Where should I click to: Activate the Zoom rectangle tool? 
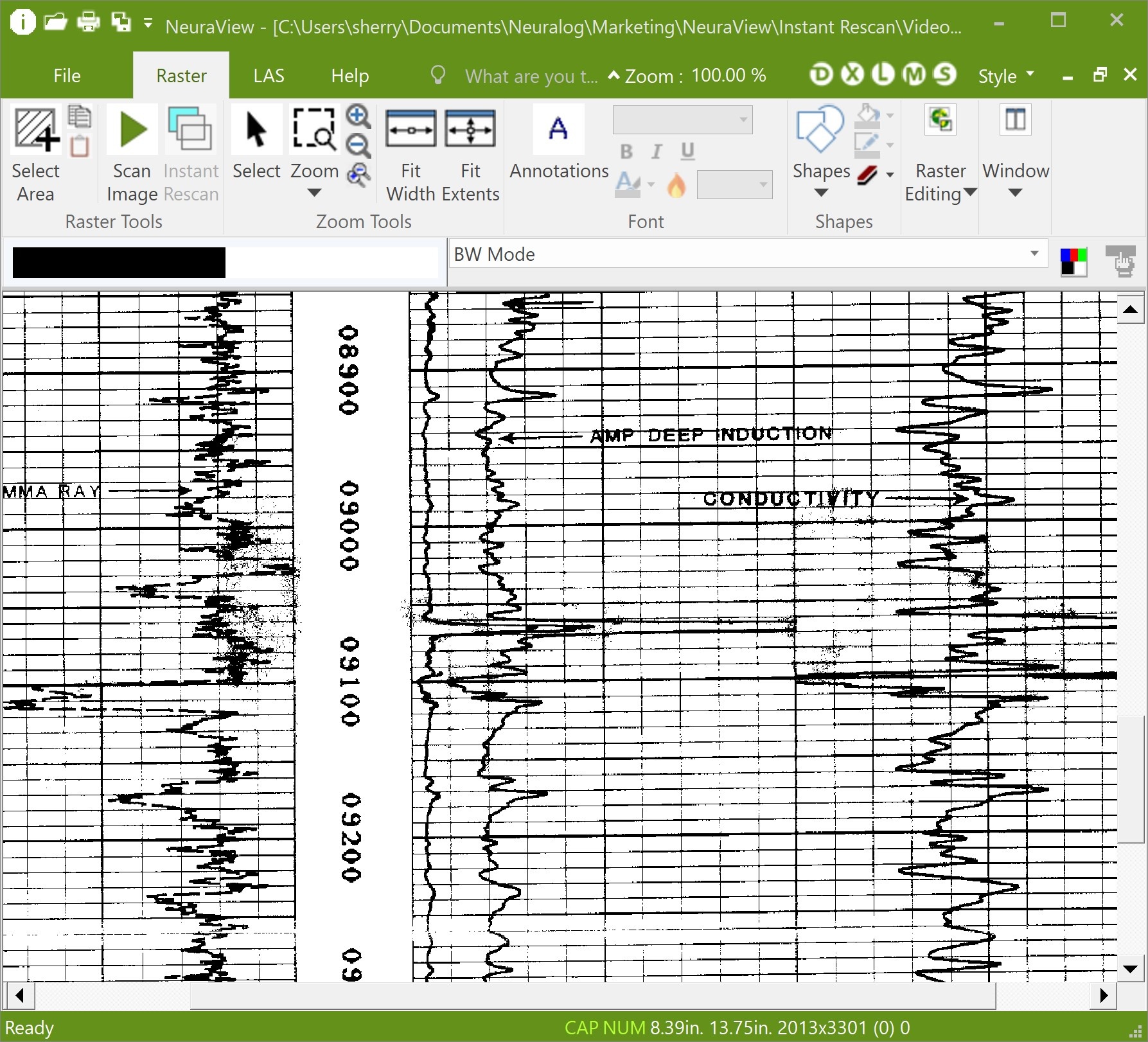click(x=314, y=129)
